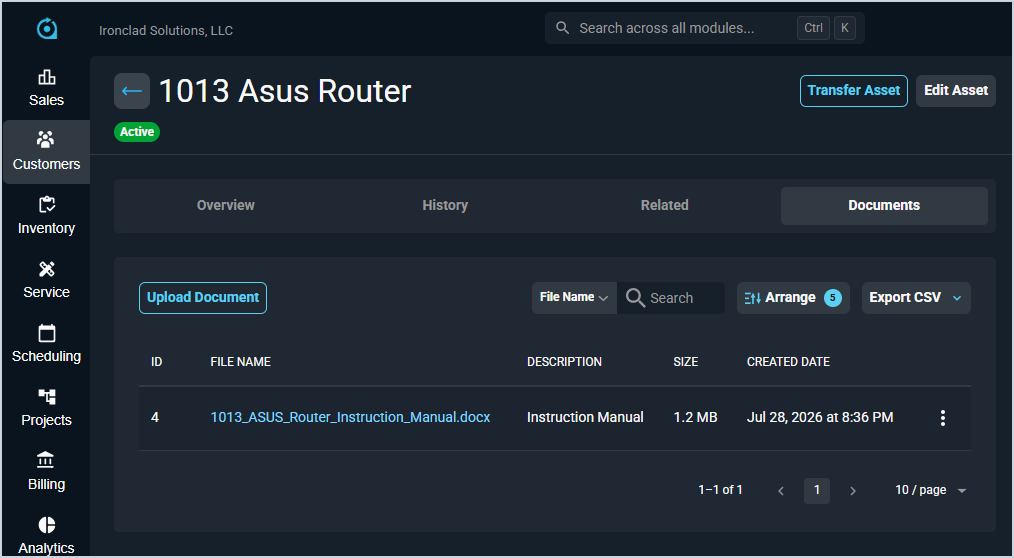The image size is (1014, 558).
Task: Switch to the History tab
Action: pyautogui.click(x=445, y=206)
